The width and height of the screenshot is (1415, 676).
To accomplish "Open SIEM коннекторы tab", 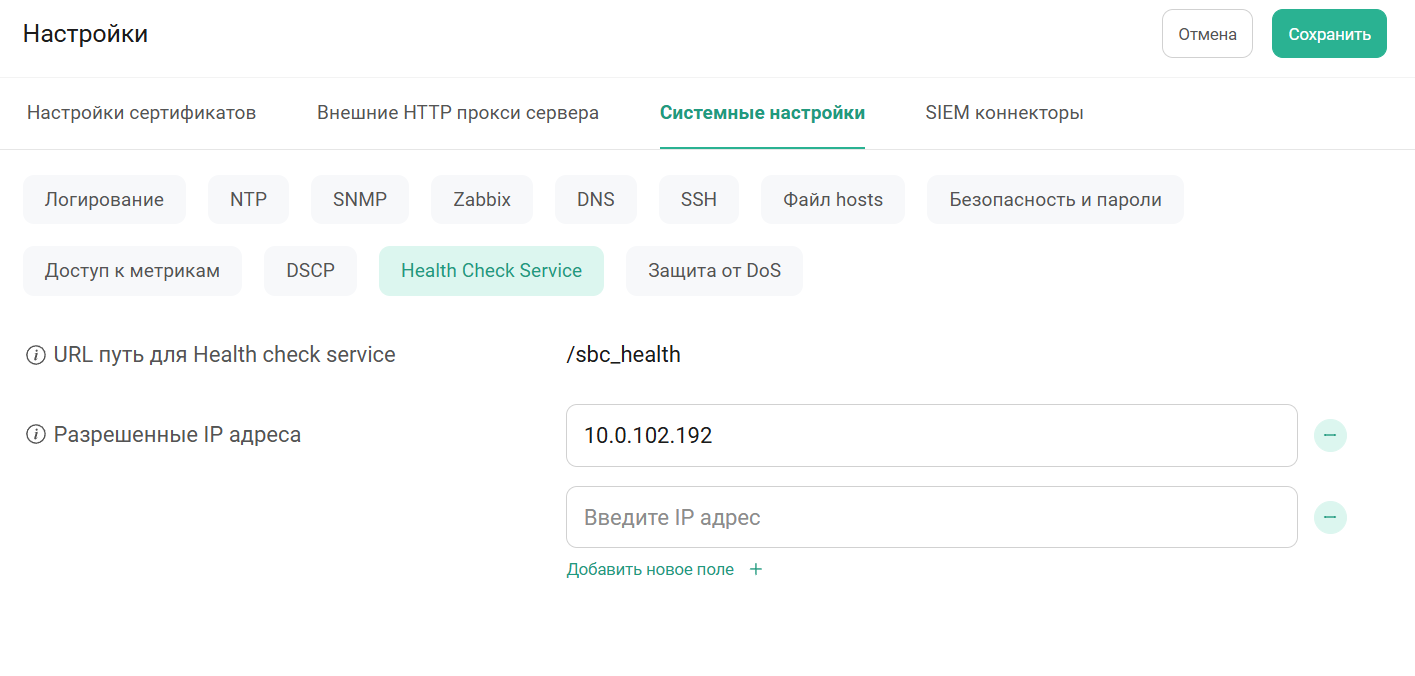I will 1004,113.
